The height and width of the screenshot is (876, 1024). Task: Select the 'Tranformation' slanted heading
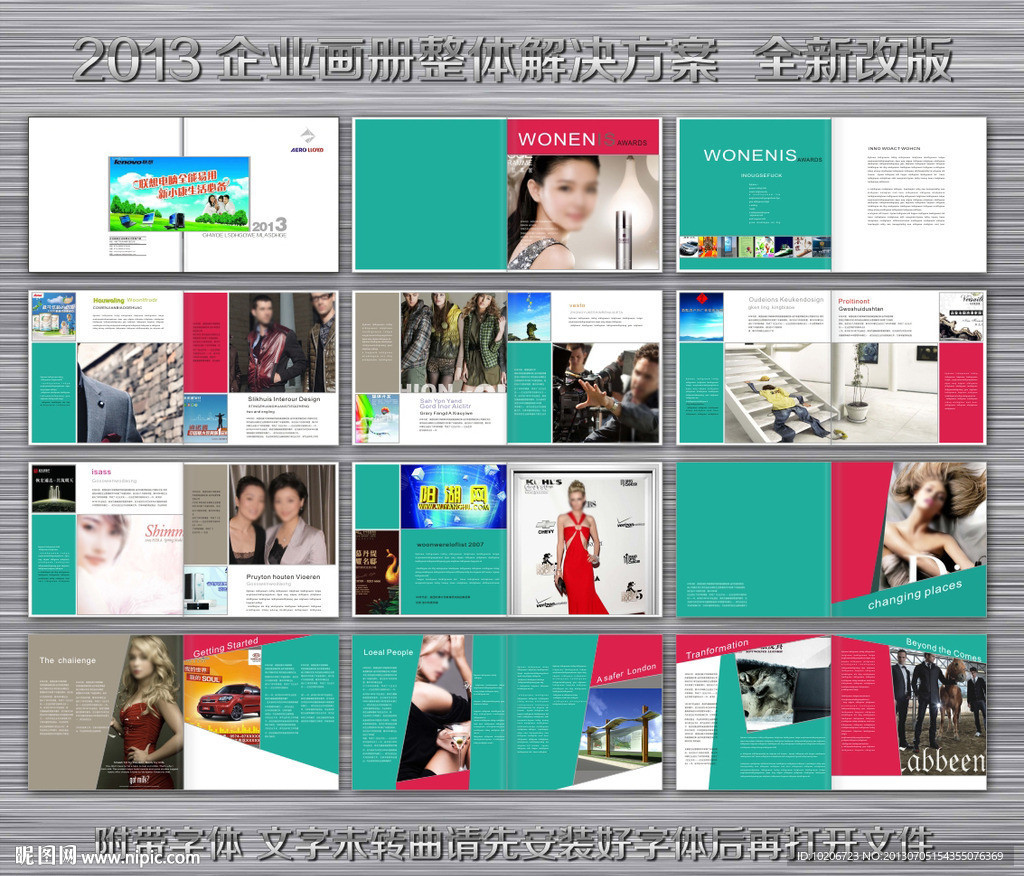[716, 649]
